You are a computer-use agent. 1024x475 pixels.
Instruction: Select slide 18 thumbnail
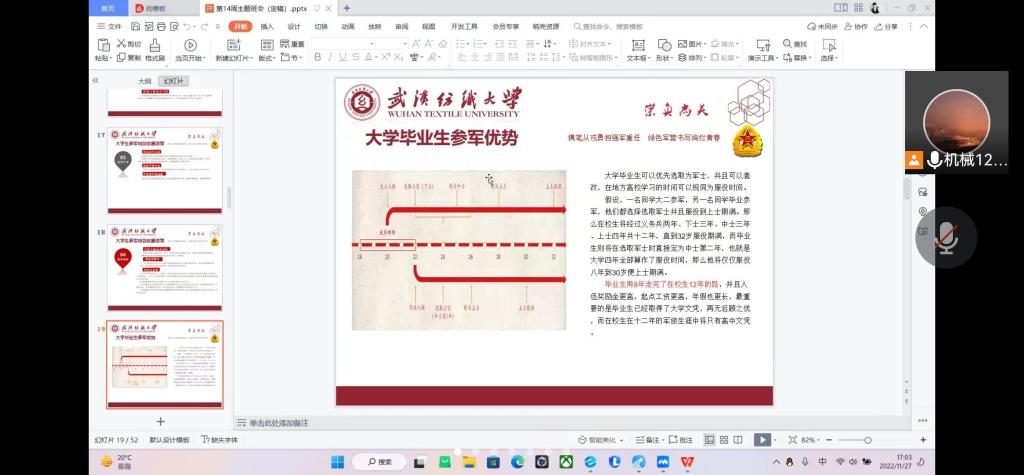point(165,266)
